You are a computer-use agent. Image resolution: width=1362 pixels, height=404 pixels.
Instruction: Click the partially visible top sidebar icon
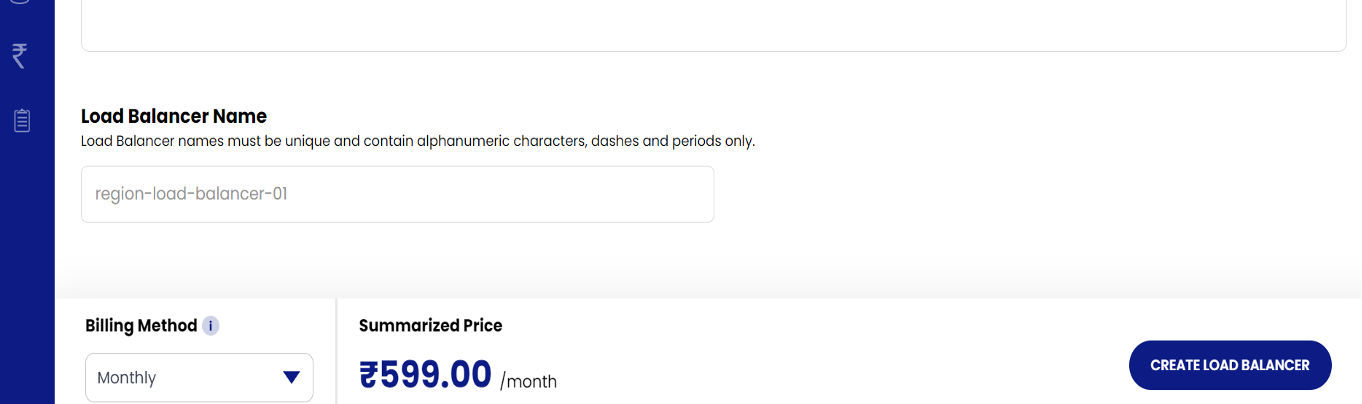point(19,4)
